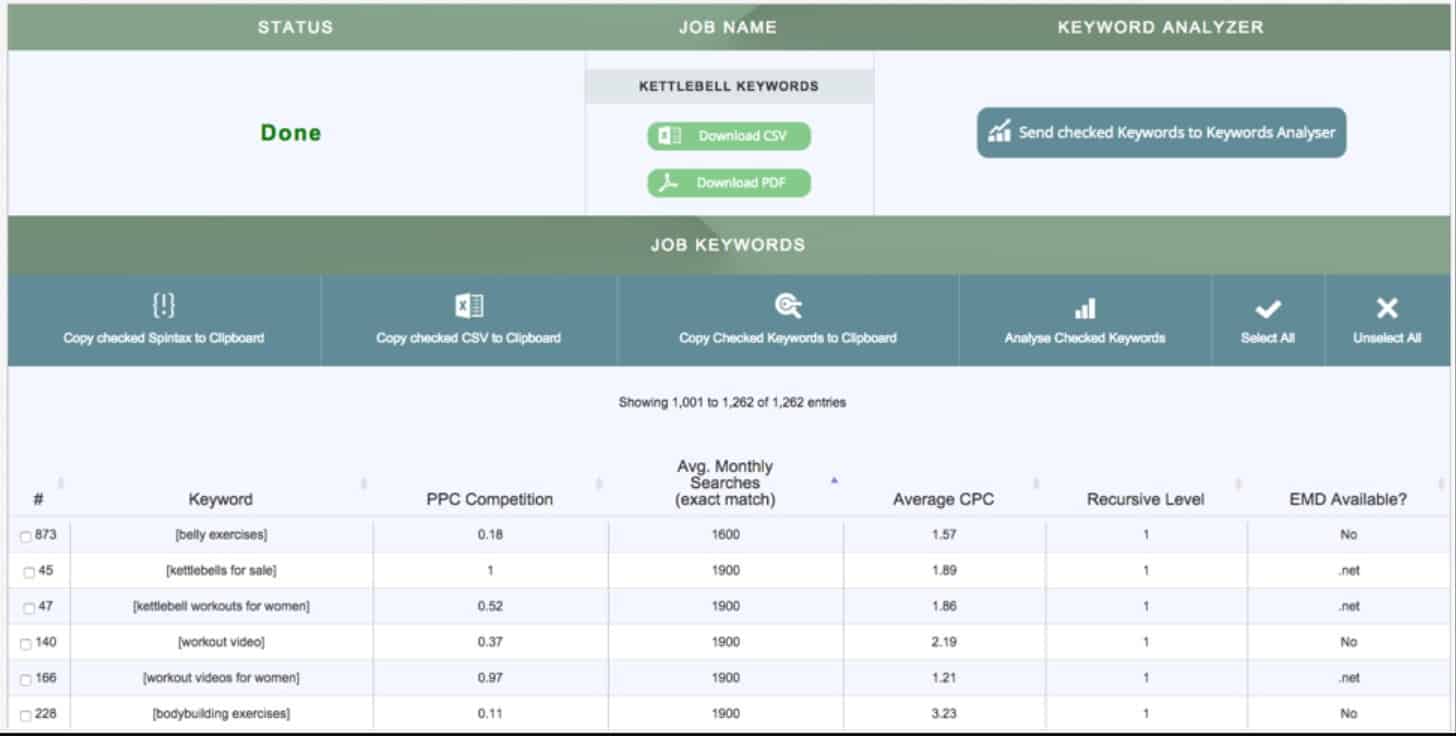Click the Copy Checked Keywords target icon
This screenshot has height=736, width=1456.
(x=788, y=306)
